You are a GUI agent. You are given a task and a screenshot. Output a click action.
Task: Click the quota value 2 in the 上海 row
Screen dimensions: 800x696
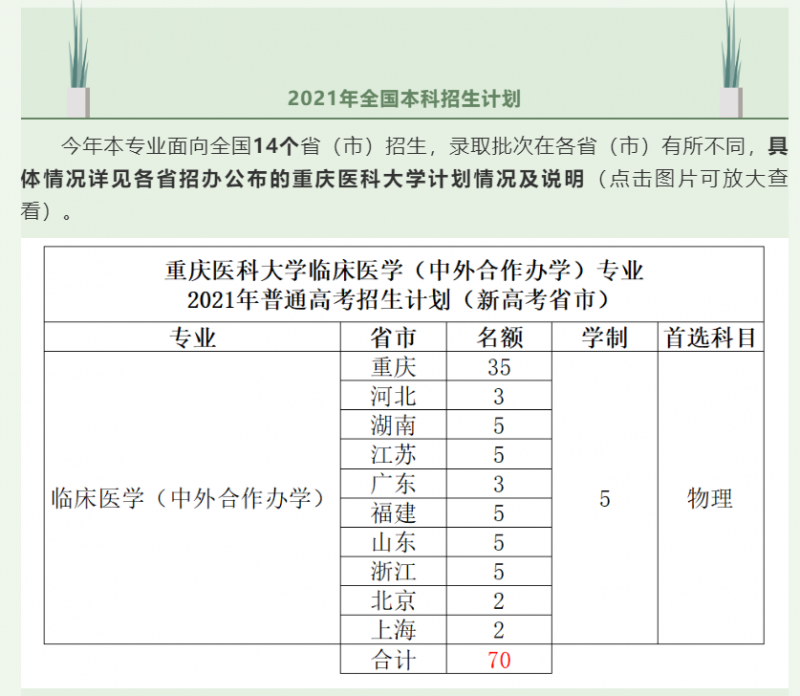click(499, 630)
